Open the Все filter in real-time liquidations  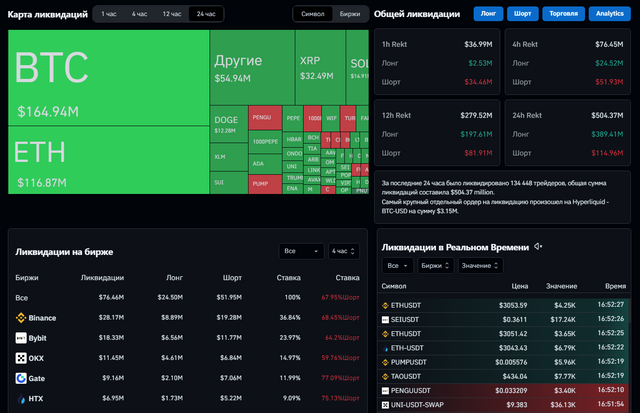[398, 266]
